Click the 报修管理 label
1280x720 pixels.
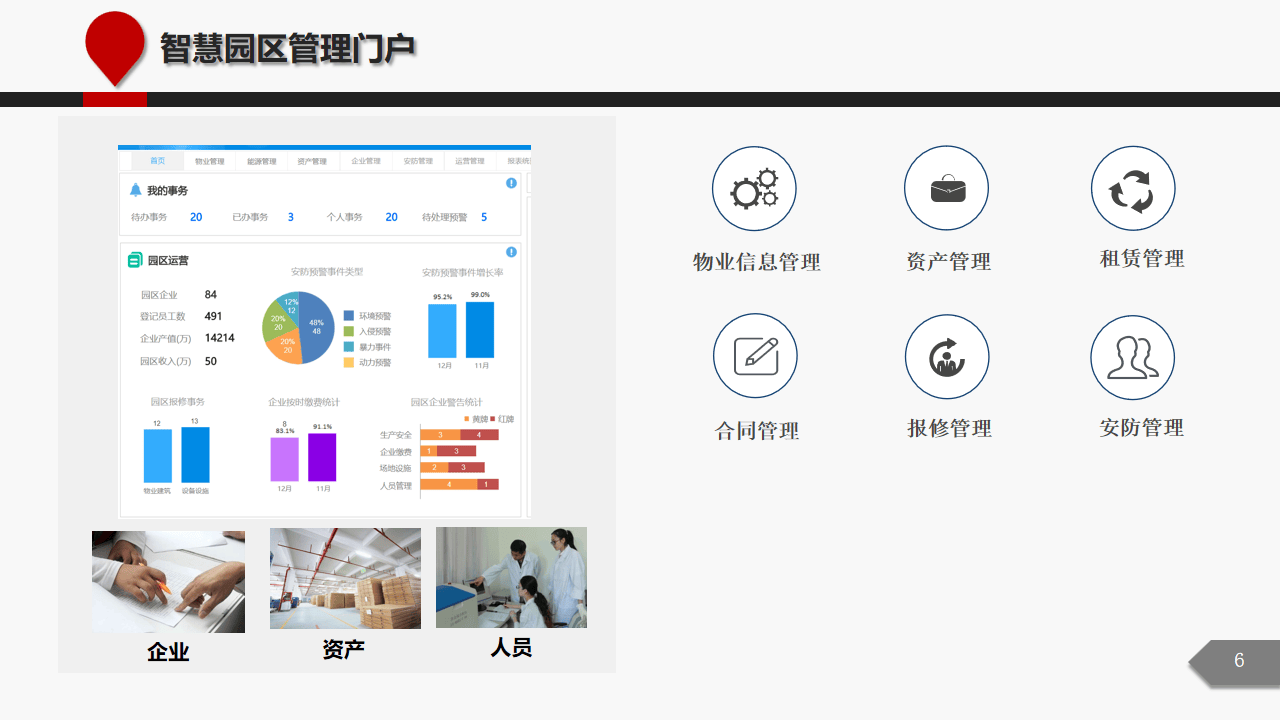949,428
